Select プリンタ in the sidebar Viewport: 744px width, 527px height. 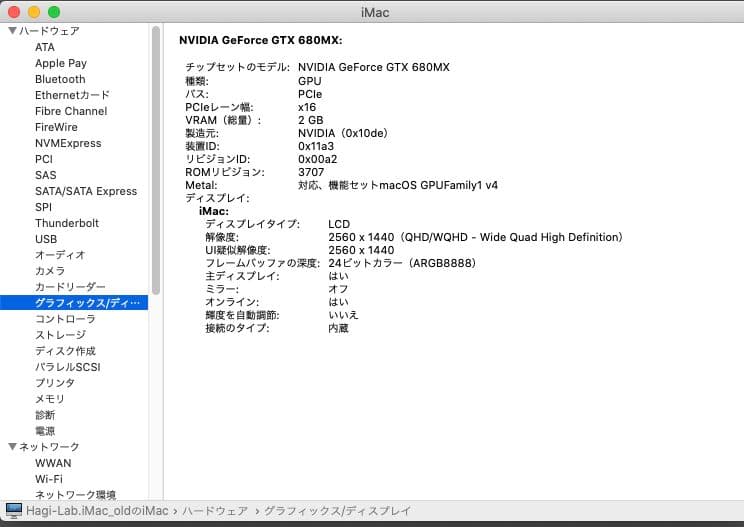click(55, 383)
